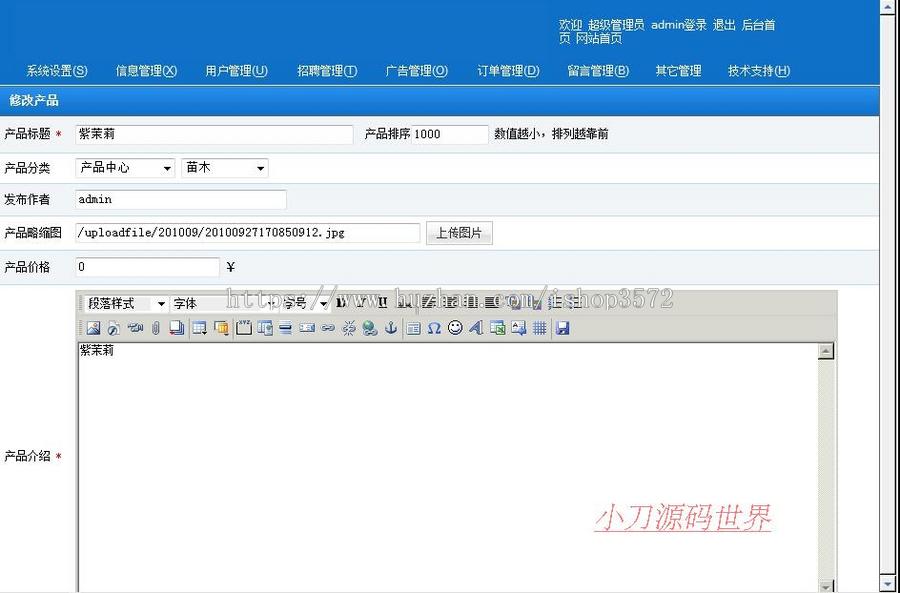
Task: Click the stacked pages icon after the paperclip
Action: click(177, 328)
